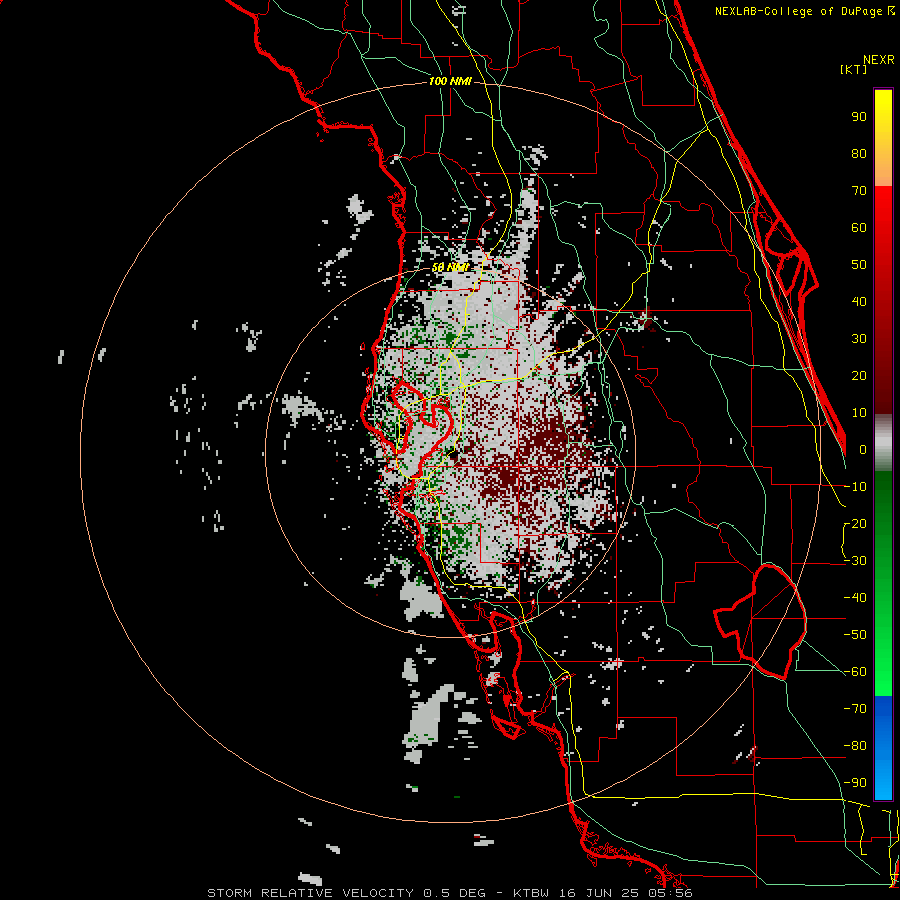Click the 40 value on the velocity scale

click(859, 301)
